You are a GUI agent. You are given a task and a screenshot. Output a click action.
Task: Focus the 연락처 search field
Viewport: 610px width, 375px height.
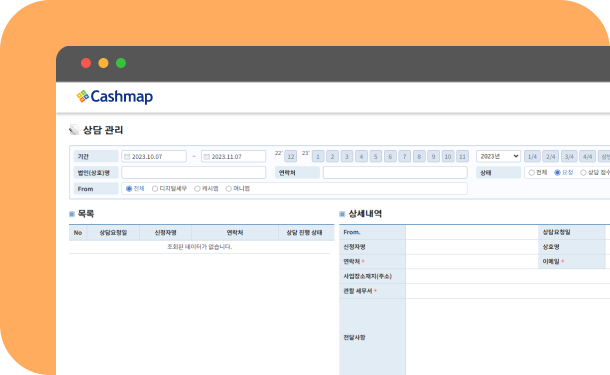click(395, 172)
